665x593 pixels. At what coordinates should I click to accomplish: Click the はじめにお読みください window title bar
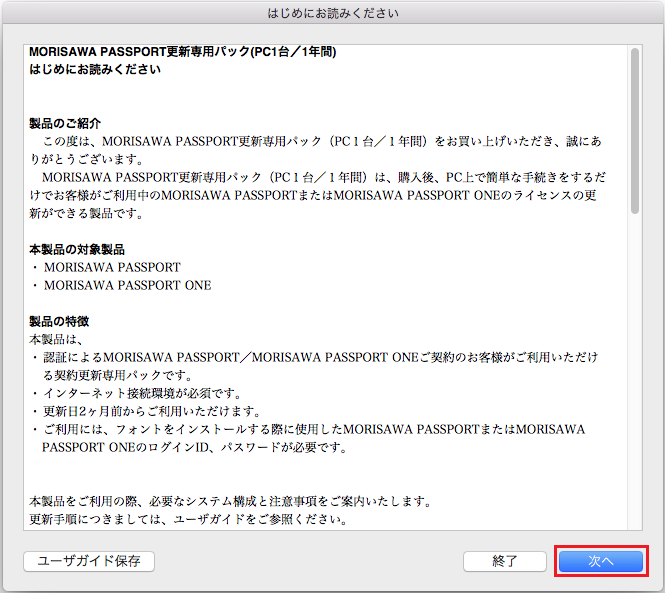click(x=332, y=13)
